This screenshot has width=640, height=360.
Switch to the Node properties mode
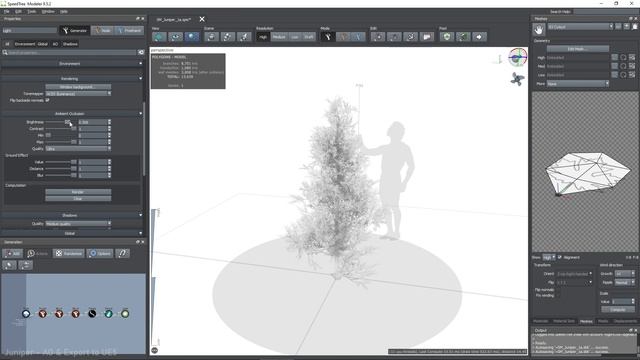[x=102, y=31]
